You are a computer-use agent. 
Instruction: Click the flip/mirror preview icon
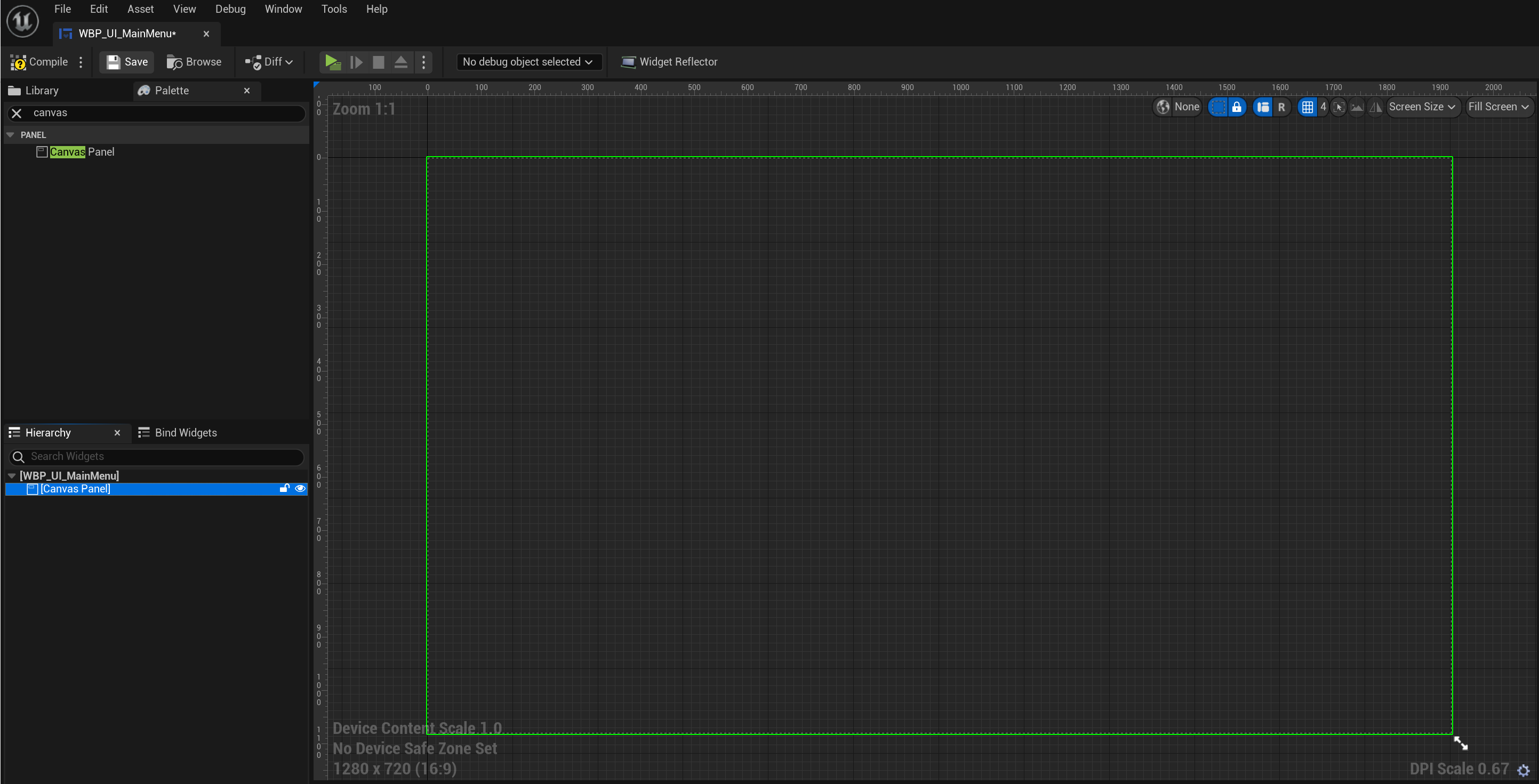(1375, 107)
